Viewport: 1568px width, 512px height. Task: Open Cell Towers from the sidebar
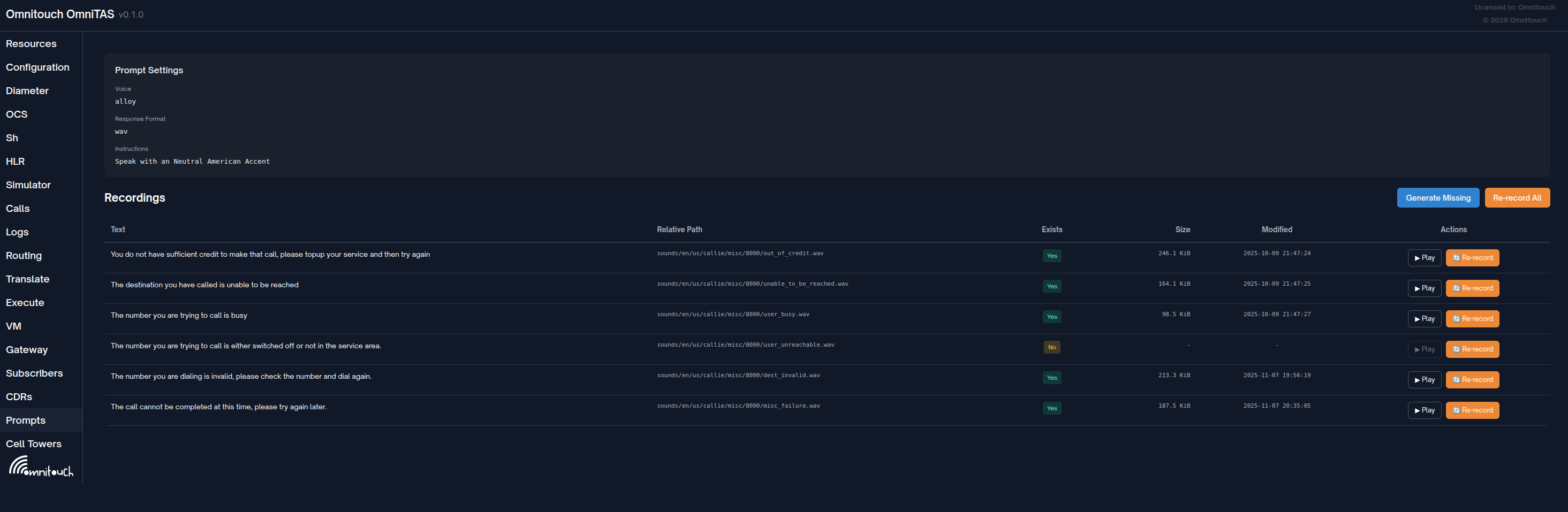point(34,444)
